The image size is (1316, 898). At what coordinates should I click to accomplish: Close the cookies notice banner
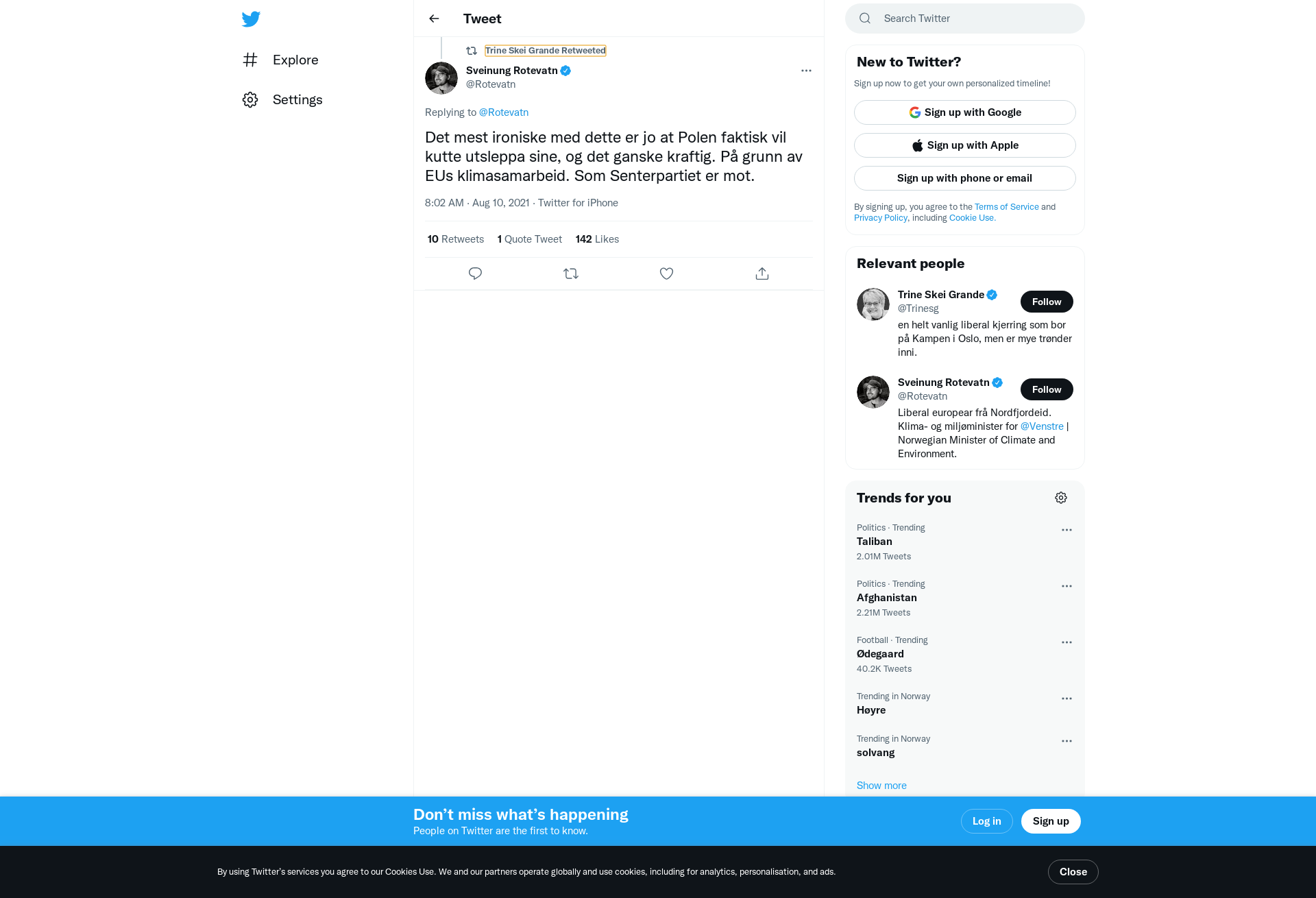[x=1073, y=872]
